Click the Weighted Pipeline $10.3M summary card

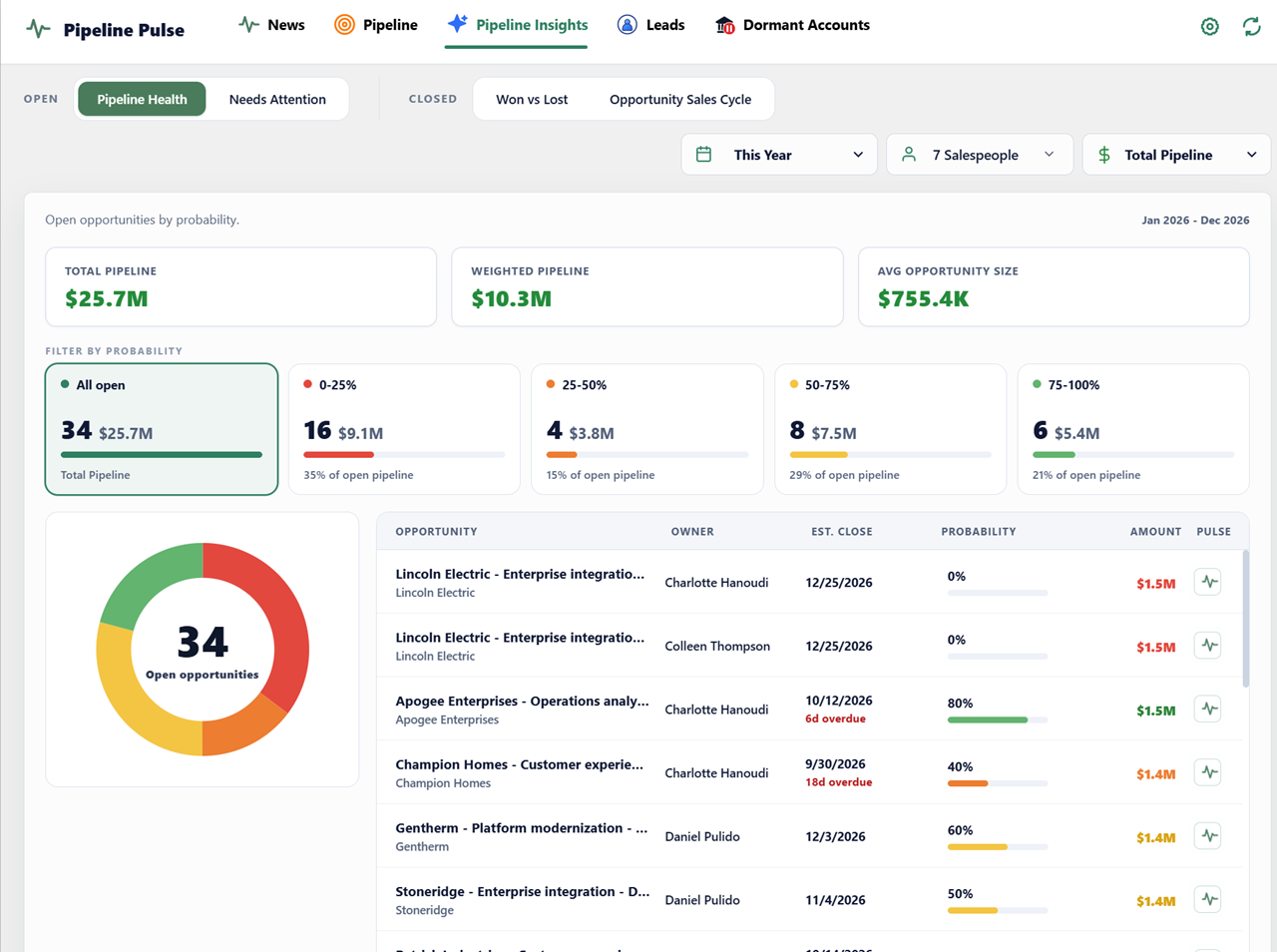tap(647, 286)
